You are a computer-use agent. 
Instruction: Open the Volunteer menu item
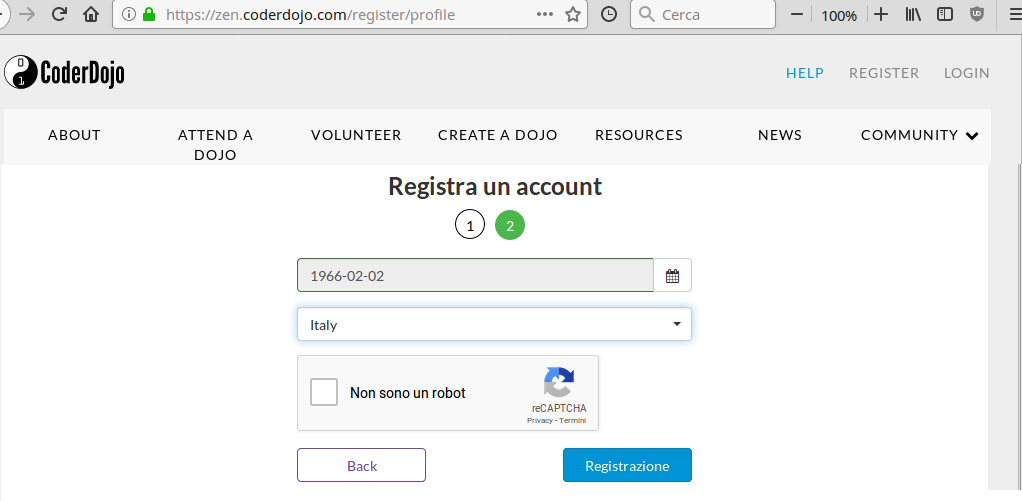356,135
